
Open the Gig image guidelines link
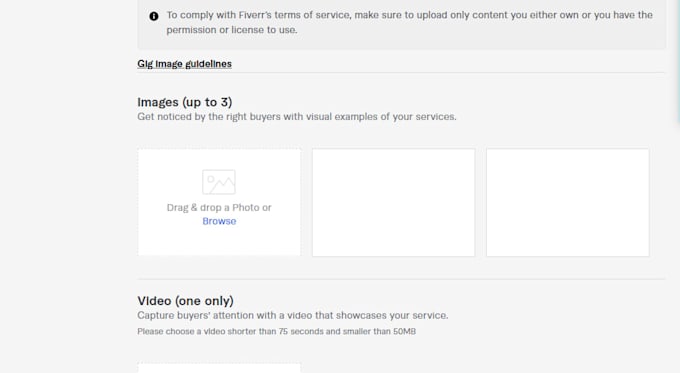[x=184, y=64]
